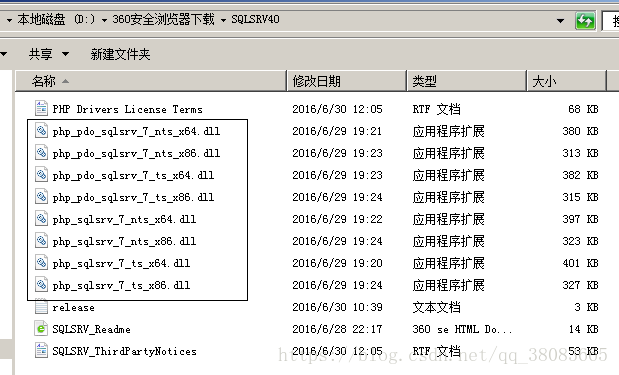This screenshot has height=375, width=619.
Task: Click the php_pdo_sqlsrv_7_nts_x64.dll file icon
Action: [x=41, y=130]
